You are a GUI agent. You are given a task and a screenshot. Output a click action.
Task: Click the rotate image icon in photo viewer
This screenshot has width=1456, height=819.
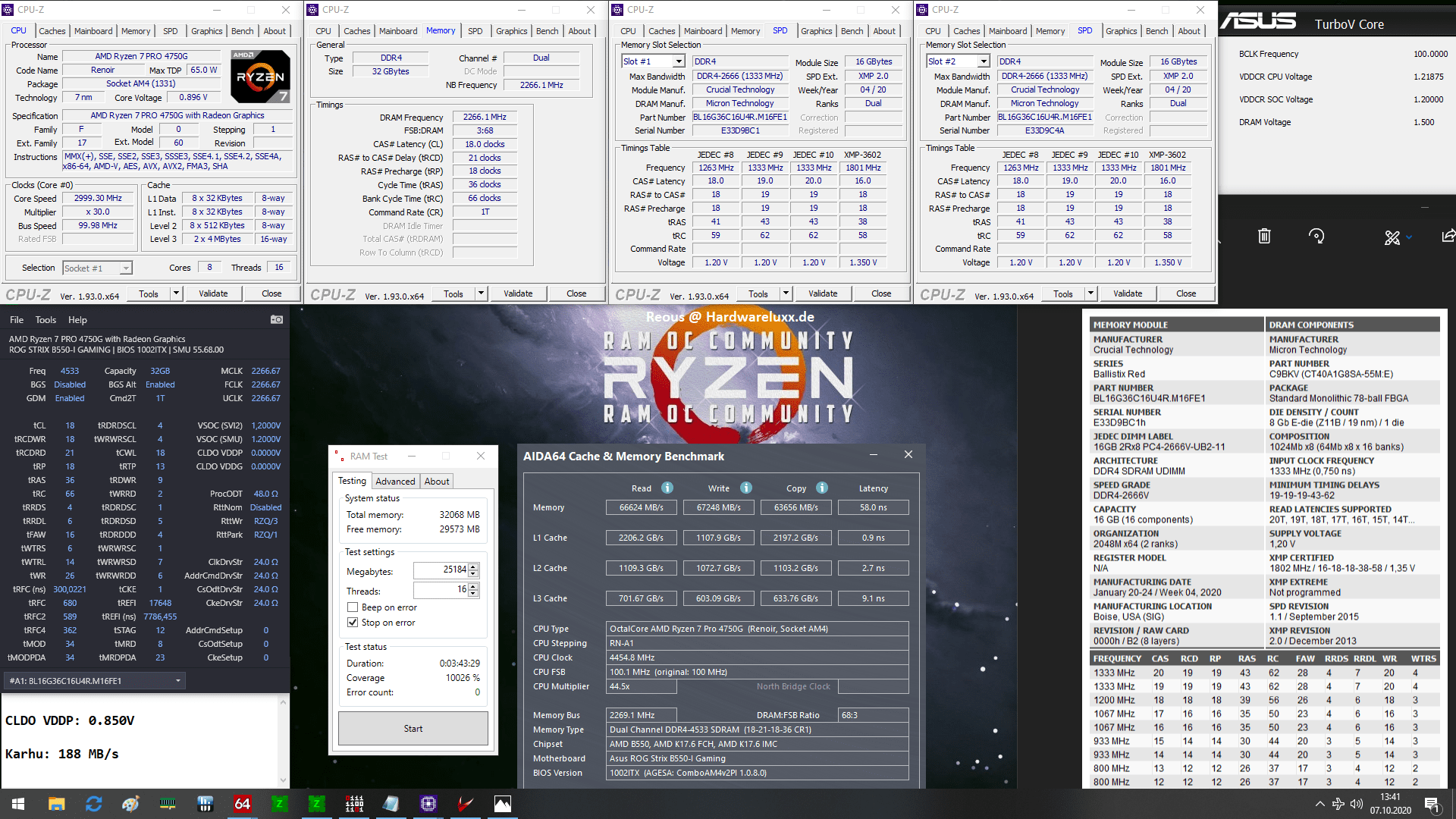(x=1317, y=237)
